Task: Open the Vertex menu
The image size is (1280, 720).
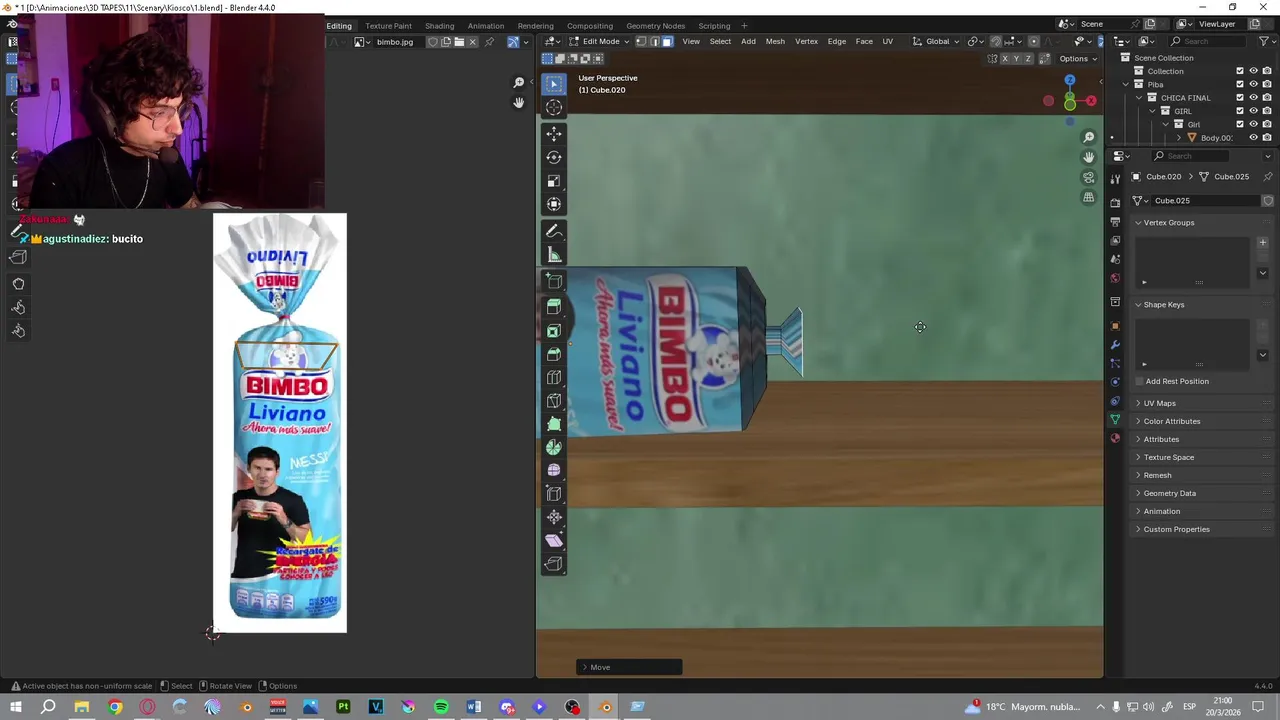Action: click(806, 41)
